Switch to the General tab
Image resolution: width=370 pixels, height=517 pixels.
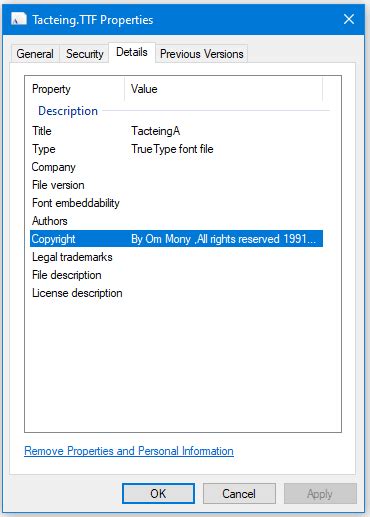tap(35, 54)
